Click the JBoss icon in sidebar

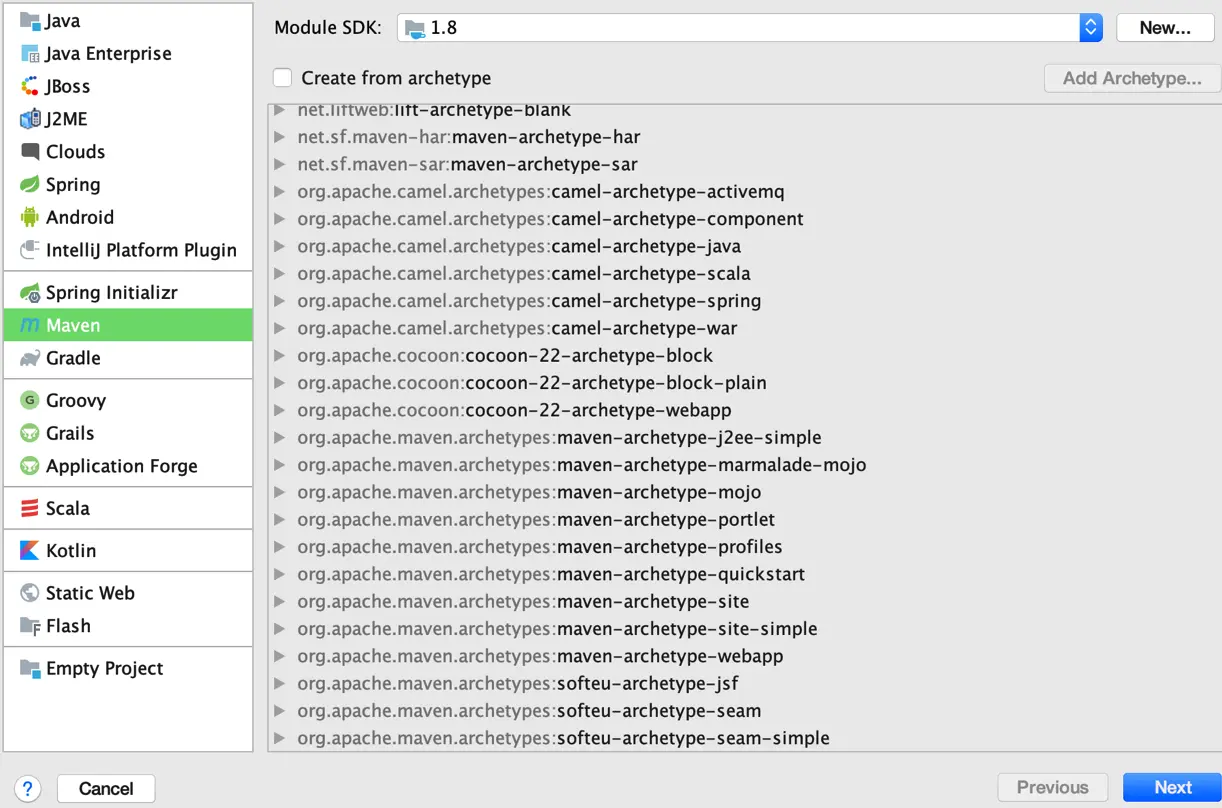[29, 87]
